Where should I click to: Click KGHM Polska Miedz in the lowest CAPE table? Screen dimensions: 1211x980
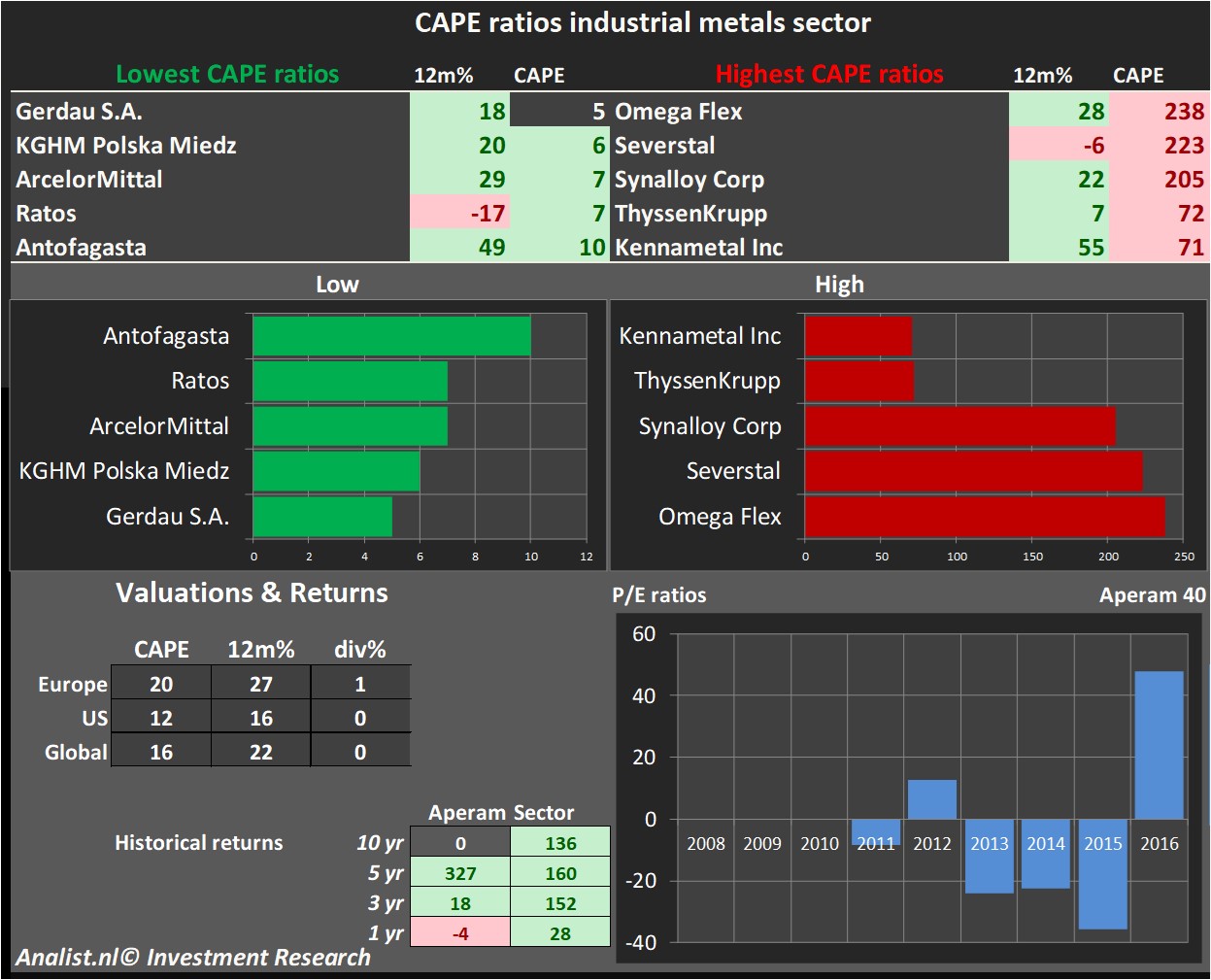126,146
